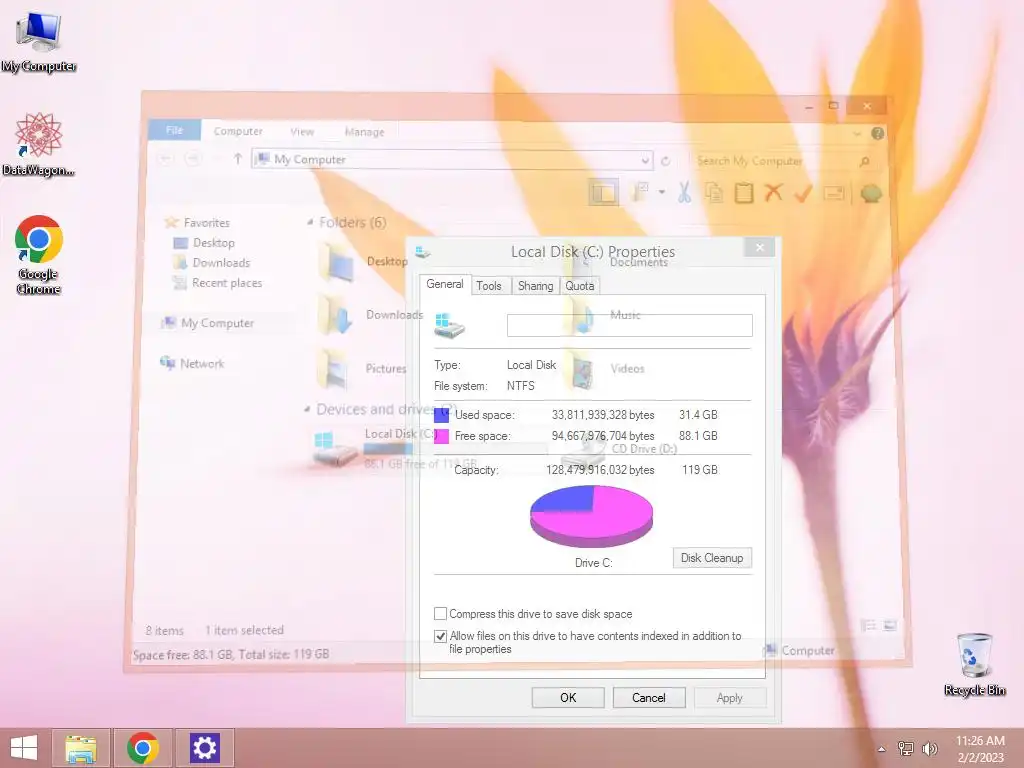This screenshot has height=768, width=1024.
Task: Switch to the Tools tab
Action: [488, 285]
